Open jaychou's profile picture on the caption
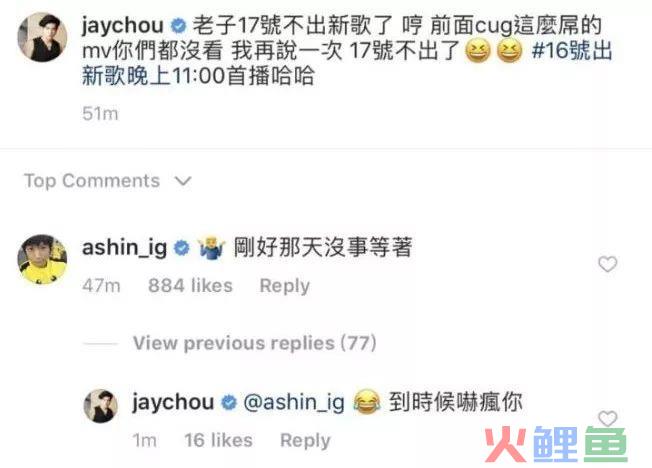Viewport: 652px width, 468px height. pos(42,37)
